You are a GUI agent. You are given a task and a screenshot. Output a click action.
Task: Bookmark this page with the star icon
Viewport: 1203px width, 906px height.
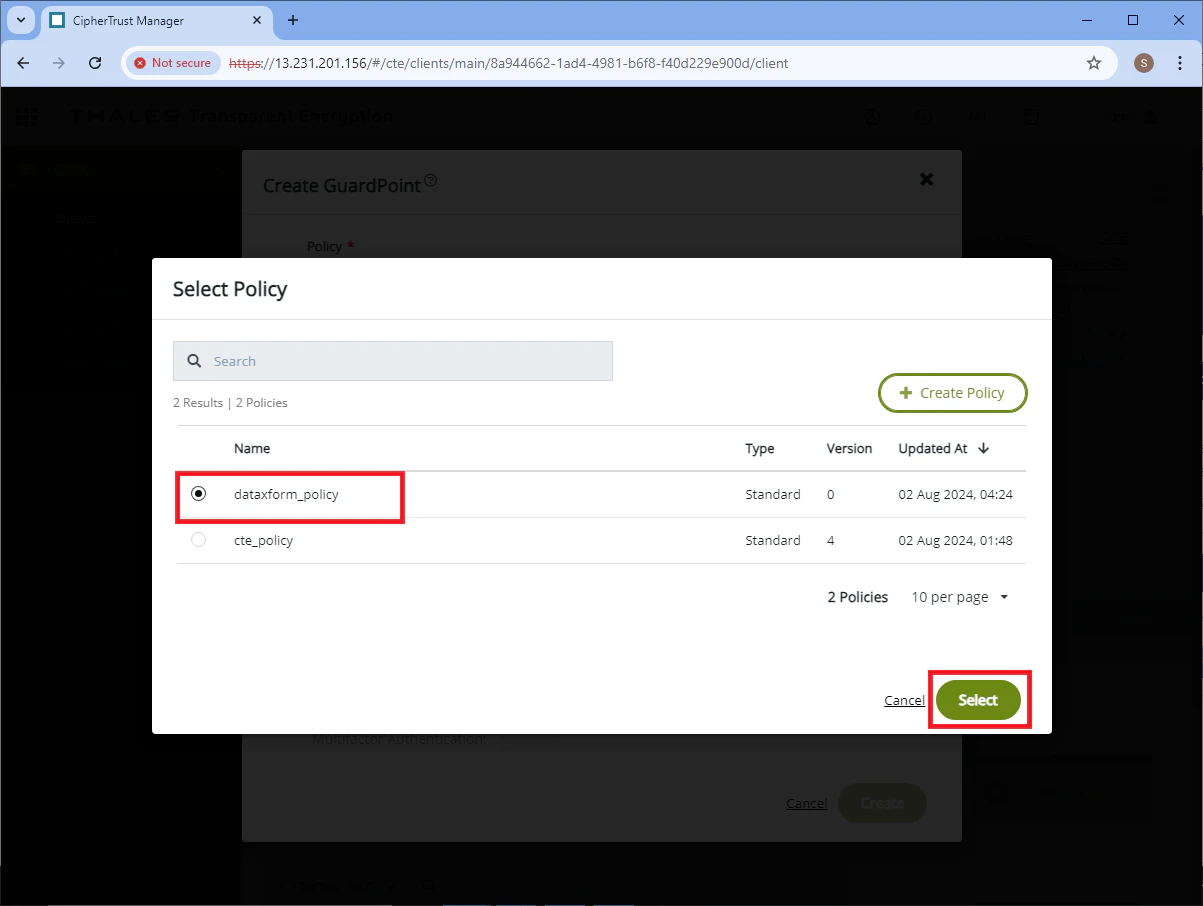1094,63
